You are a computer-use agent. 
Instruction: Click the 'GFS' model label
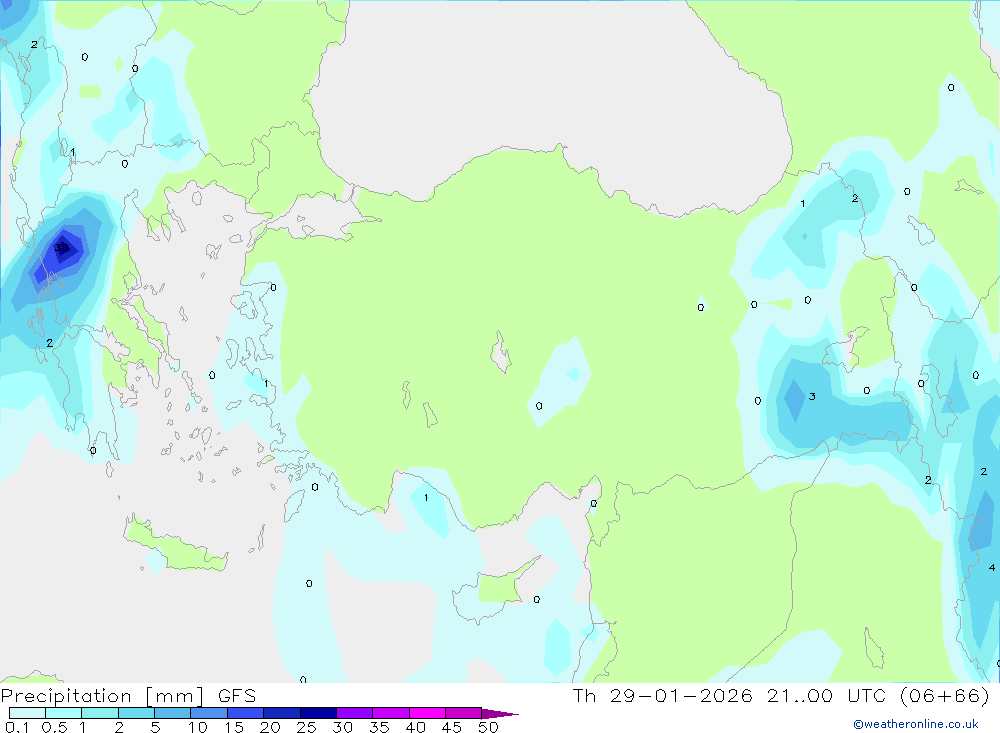pos(237,695)
